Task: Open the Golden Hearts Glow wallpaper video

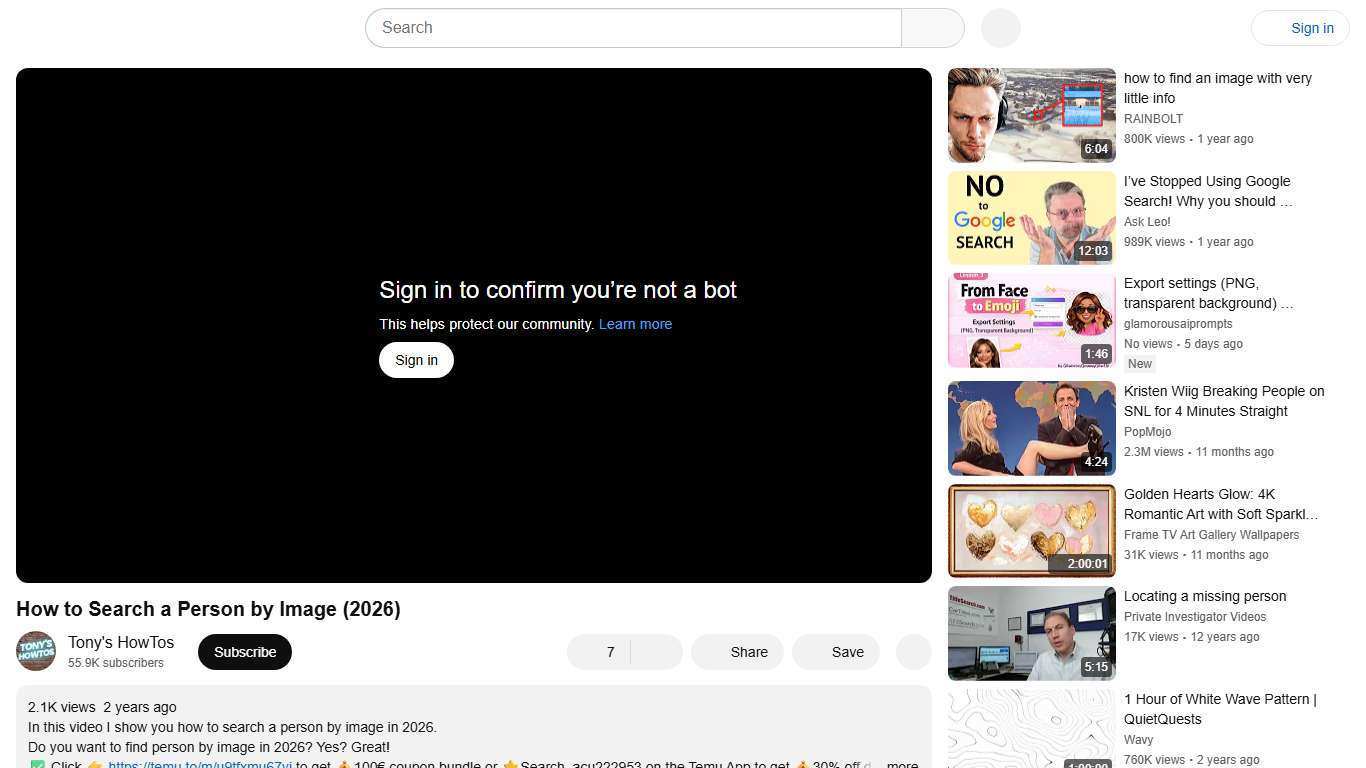Action: coord(1031,531)
